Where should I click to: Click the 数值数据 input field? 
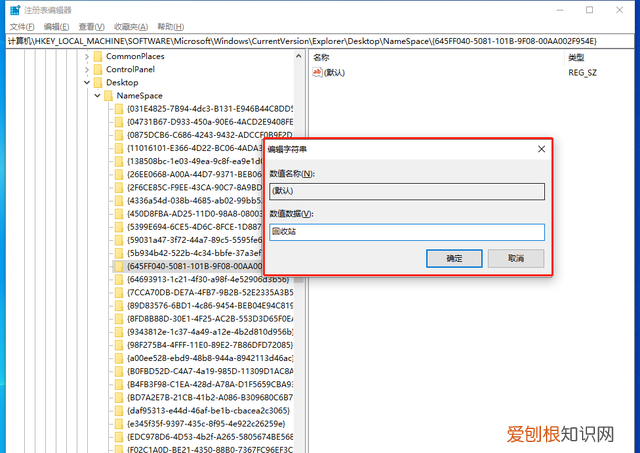coord(406,231)
